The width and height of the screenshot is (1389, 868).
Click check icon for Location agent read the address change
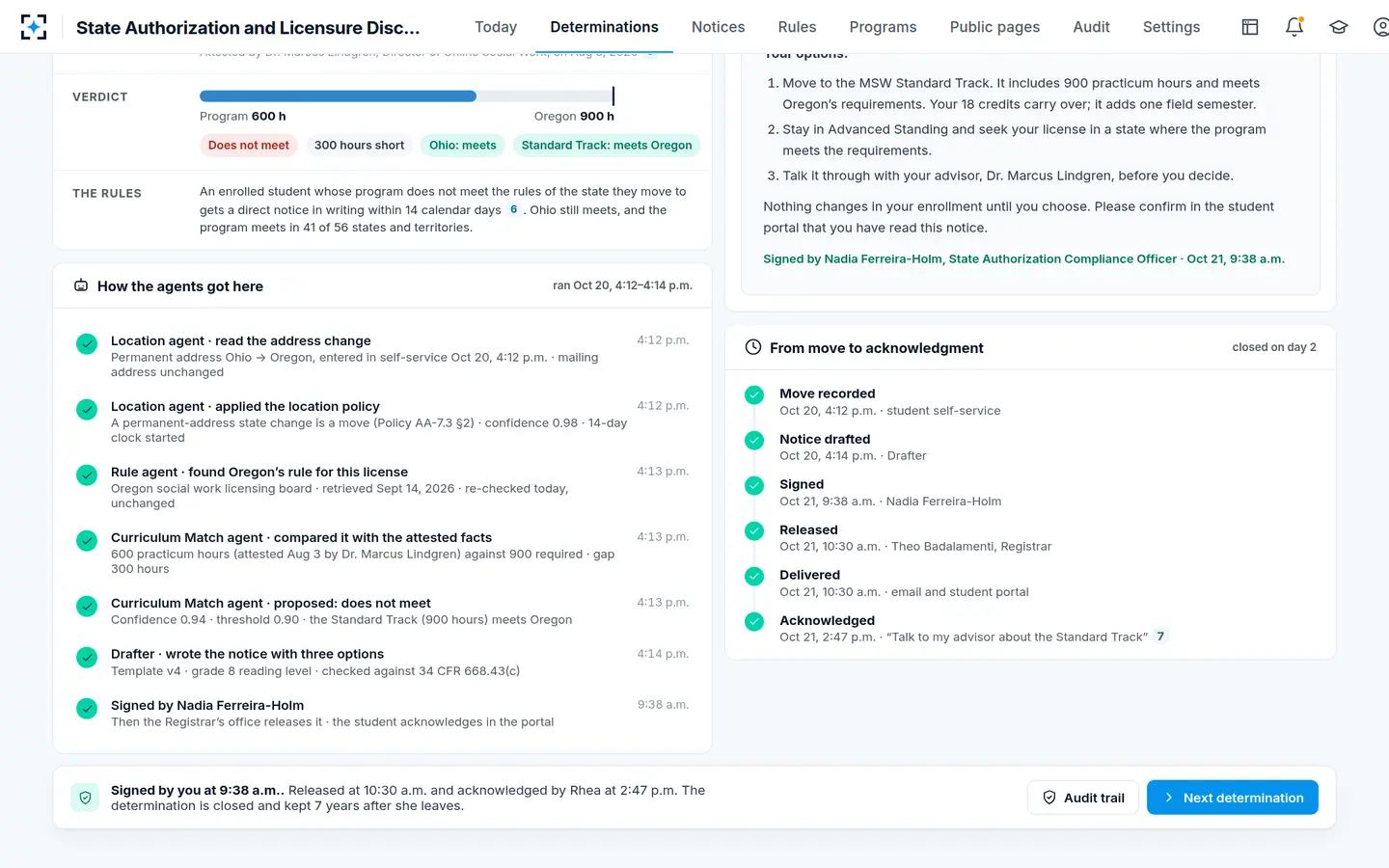87,343
